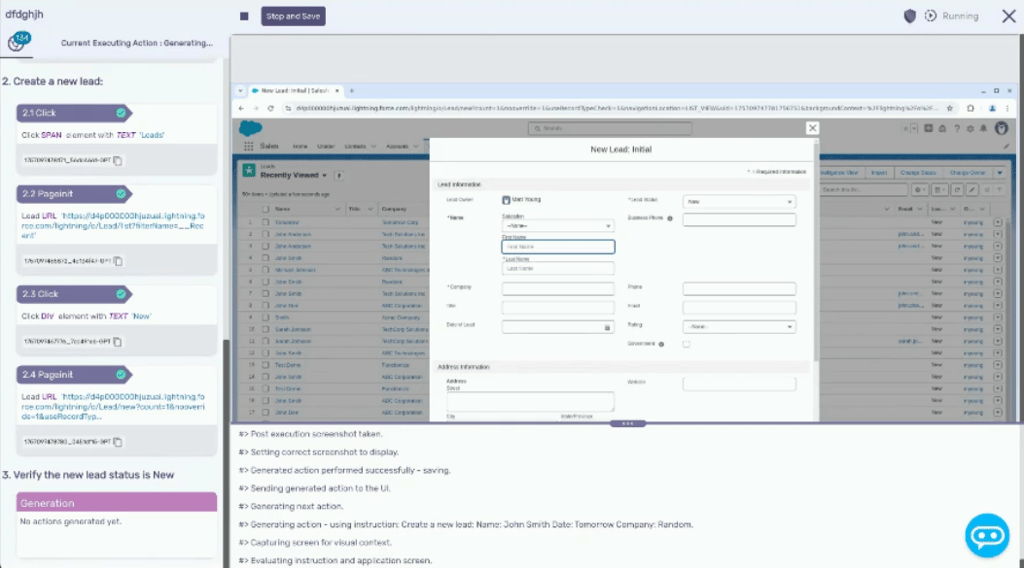Click the browser reload button
Screen dimensions: 1024x568
click(x=270, y=108)
